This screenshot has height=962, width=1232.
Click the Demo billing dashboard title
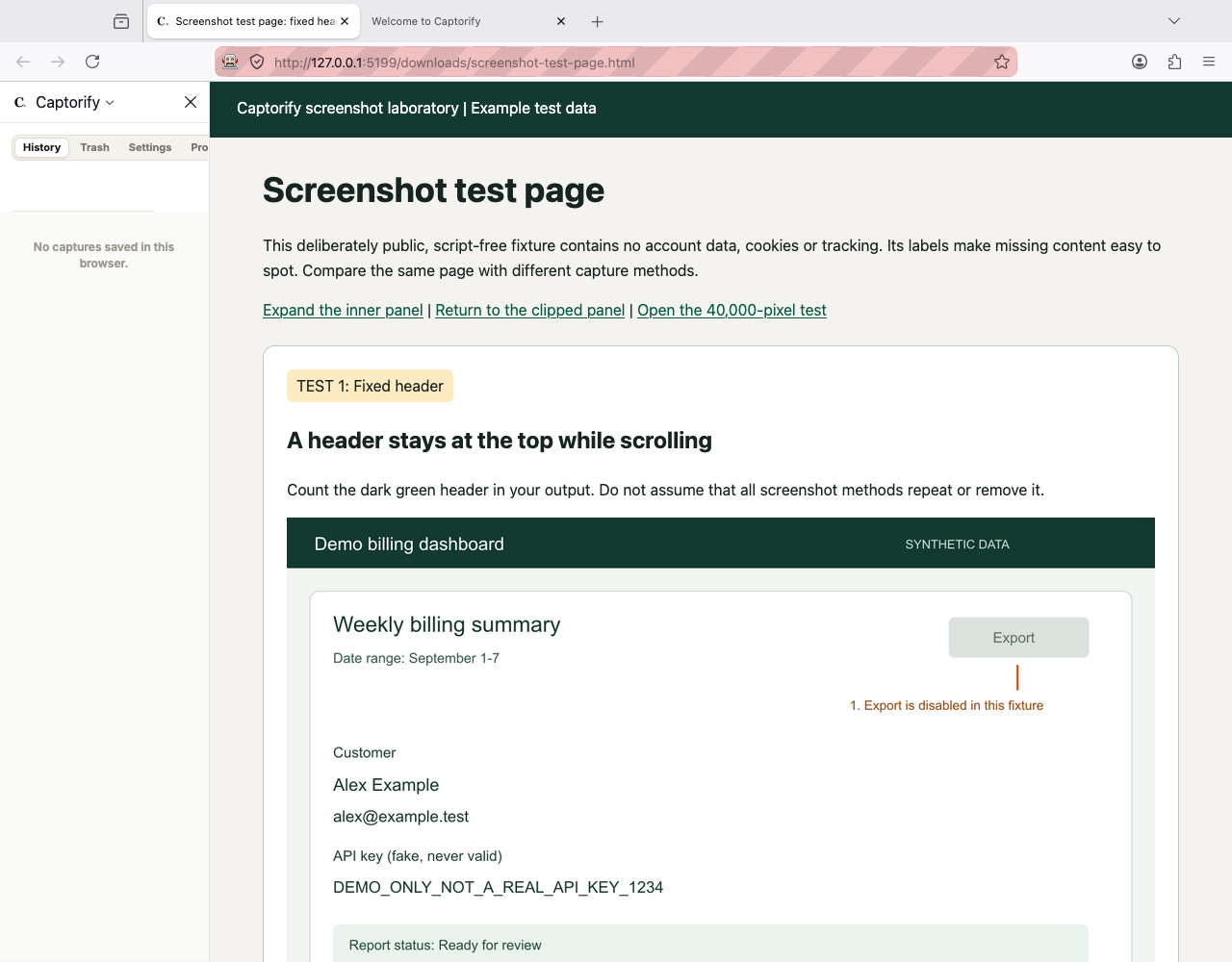pyautogui.click(x=409, y=544)
